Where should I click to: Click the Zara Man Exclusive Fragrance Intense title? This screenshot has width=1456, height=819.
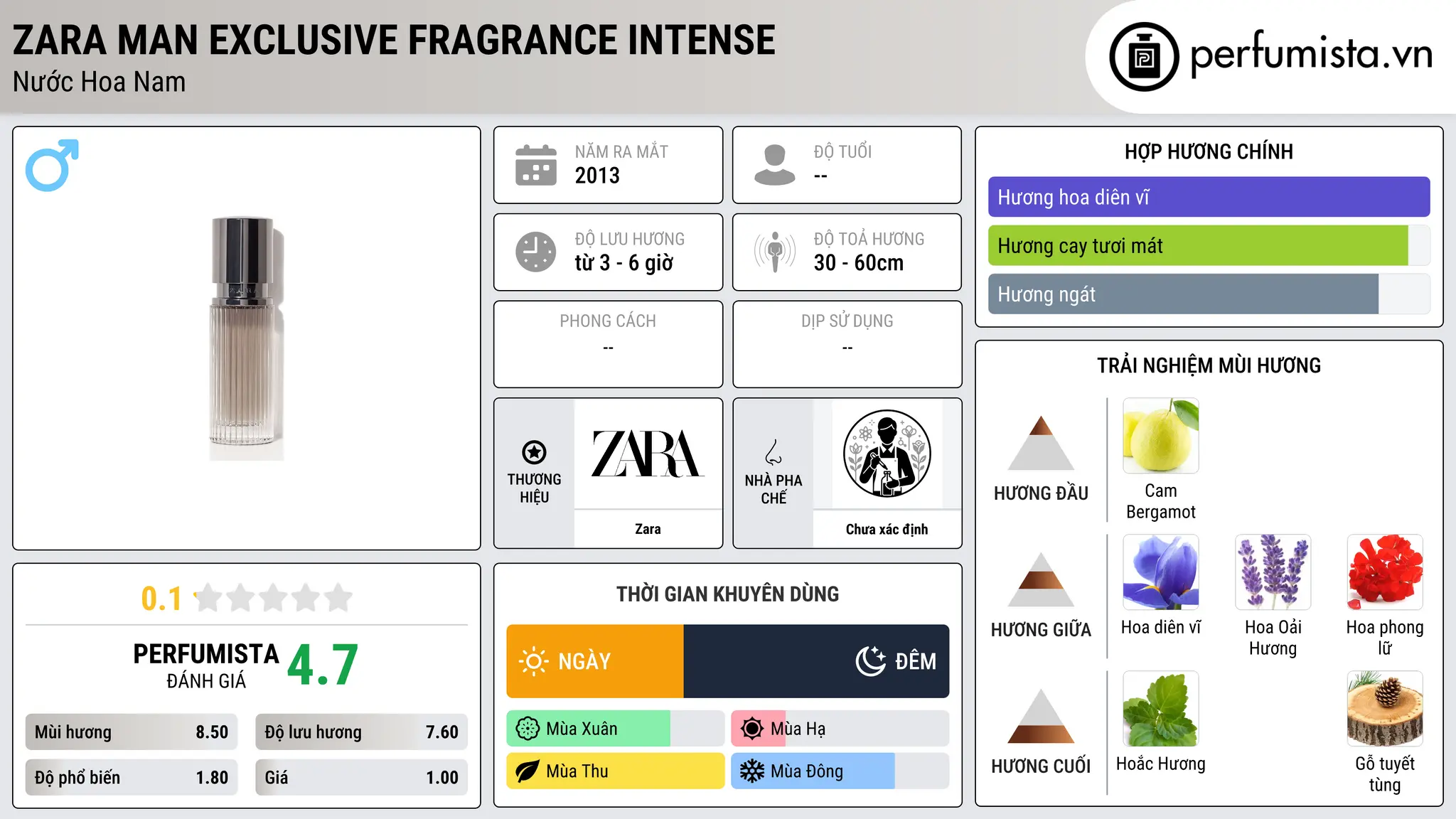click(x=394, y=40)
